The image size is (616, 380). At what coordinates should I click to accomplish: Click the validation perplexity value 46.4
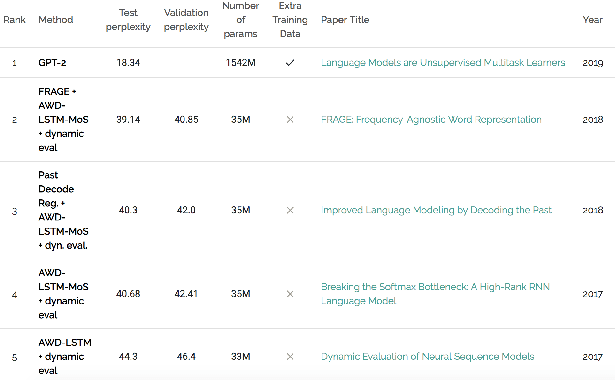pyautogui.click(x=186, y=357)
